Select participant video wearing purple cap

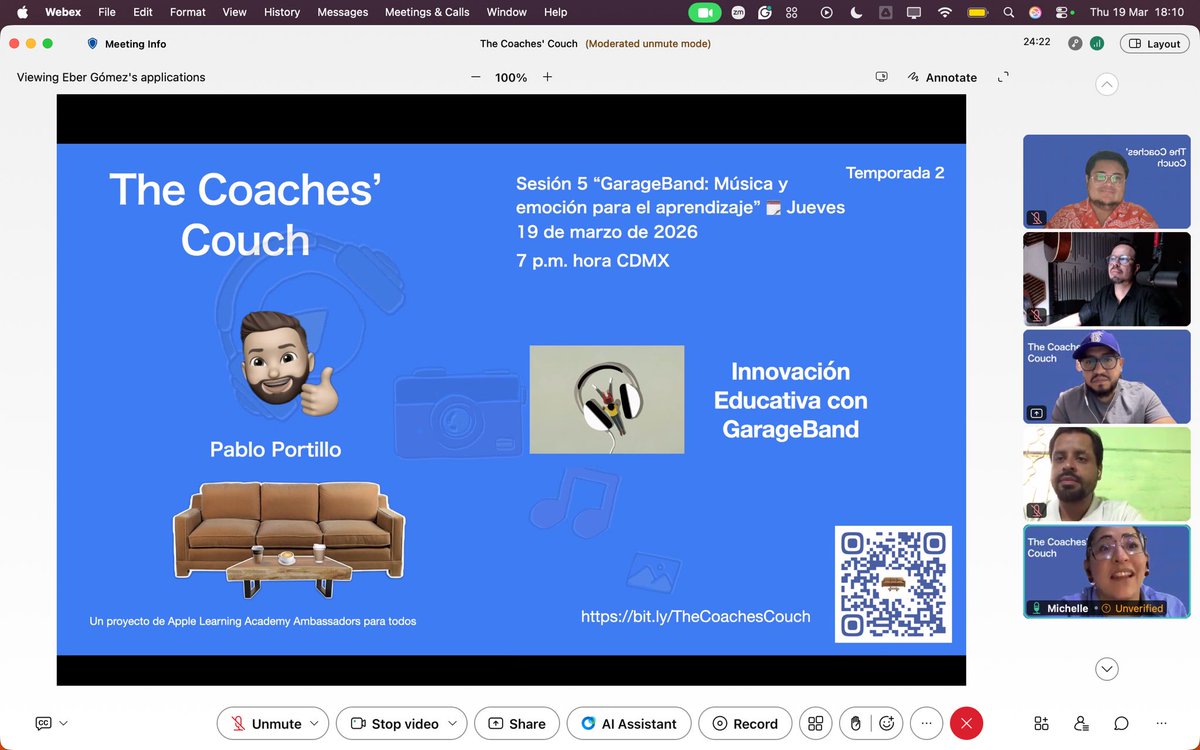click(1106, 376)
